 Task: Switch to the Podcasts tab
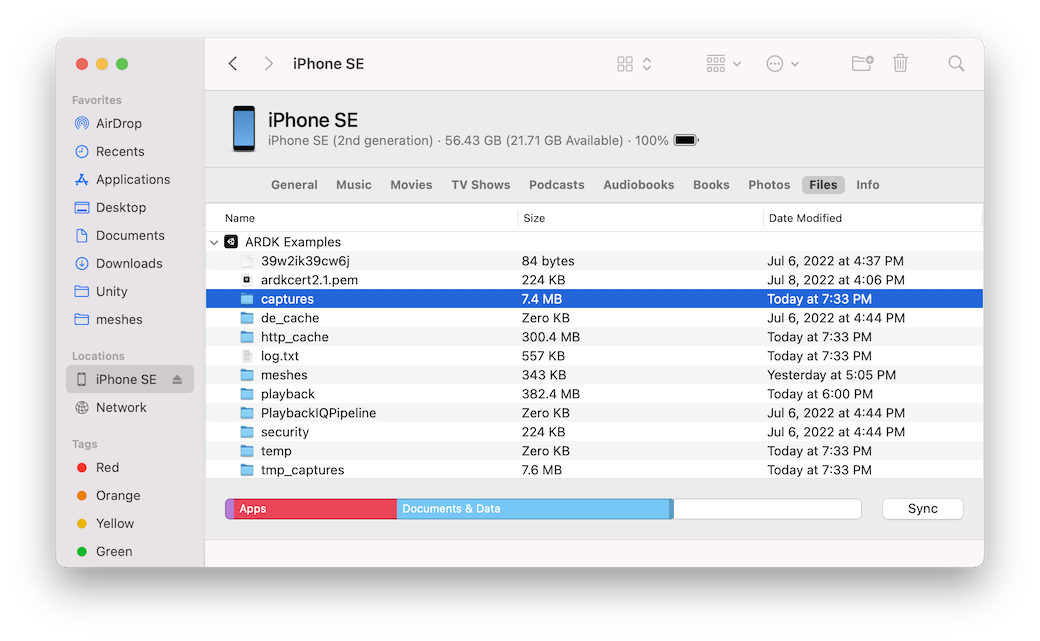(x=556, y=185)
